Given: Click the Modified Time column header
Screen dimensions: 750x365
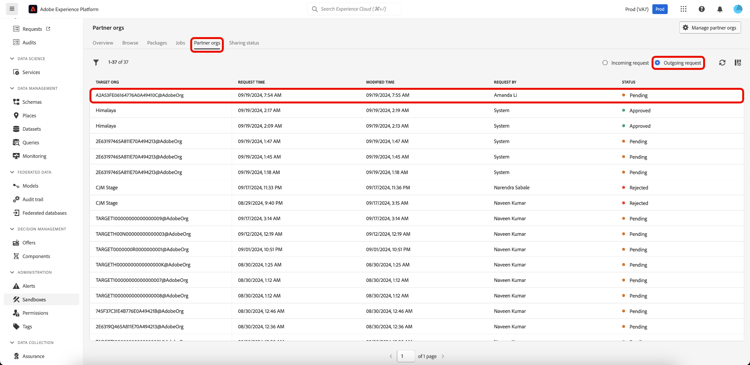Looking at the screenshot, I should click(x=380, y=82).
